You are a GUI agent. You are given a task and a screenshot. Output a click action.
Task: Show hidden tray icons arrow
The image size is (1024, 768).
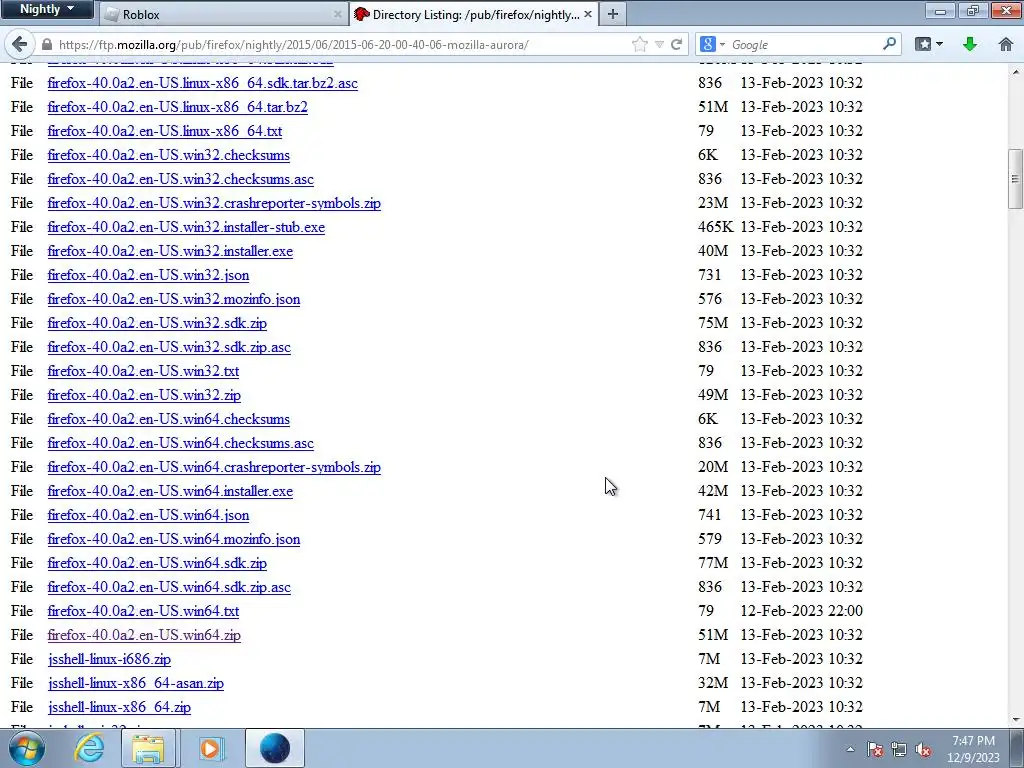(x=850, y=749)
